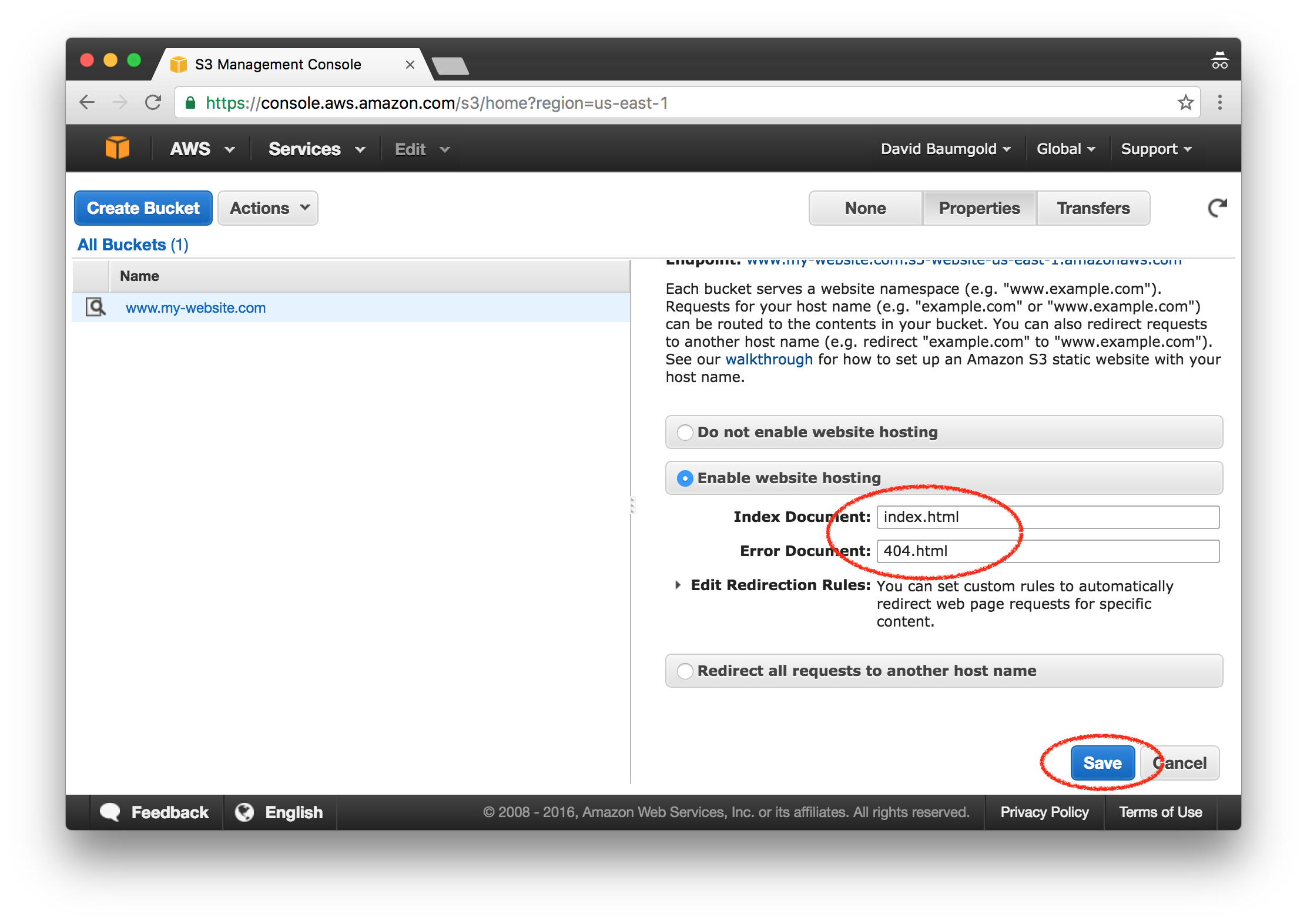Open a new browser tab
This screenshot has width=1307, height=924.
click(x=450, y=66)
